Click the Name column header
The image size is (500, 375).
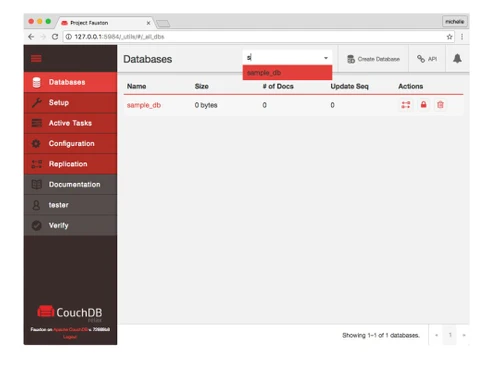click(x=136, y=86)
